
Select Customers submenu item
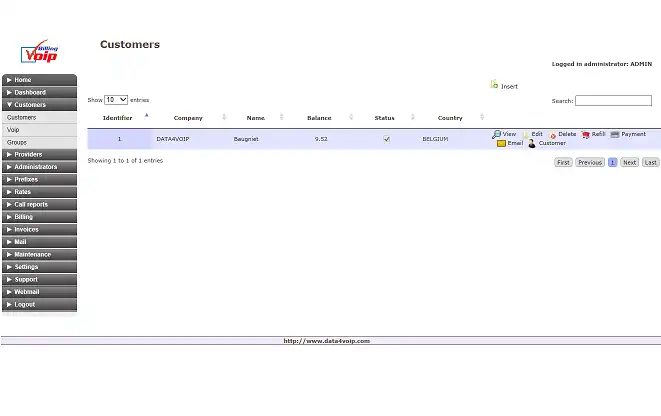click(39, 118)
